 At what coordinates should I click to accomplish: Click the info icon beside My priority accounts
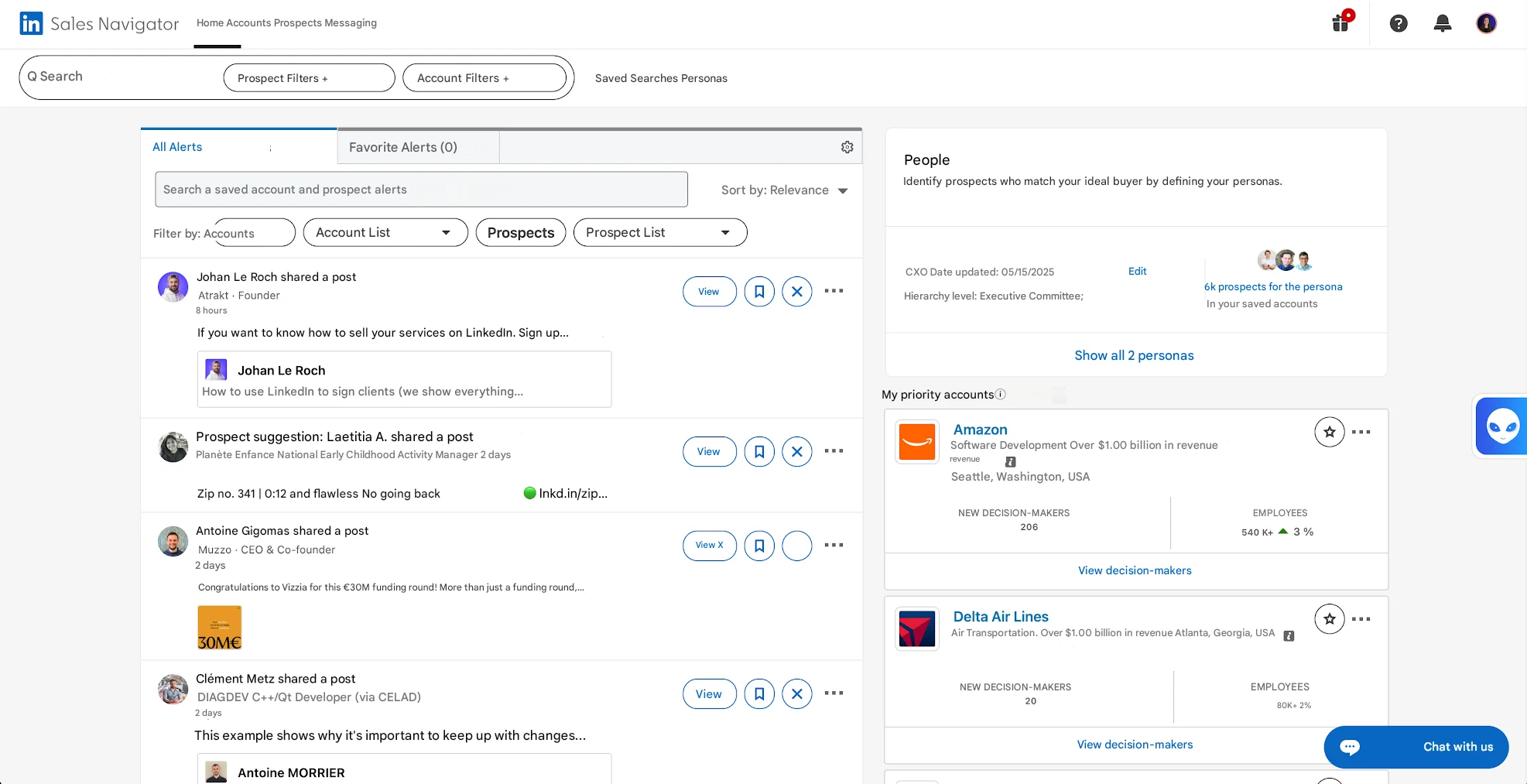click(1000, 395)
